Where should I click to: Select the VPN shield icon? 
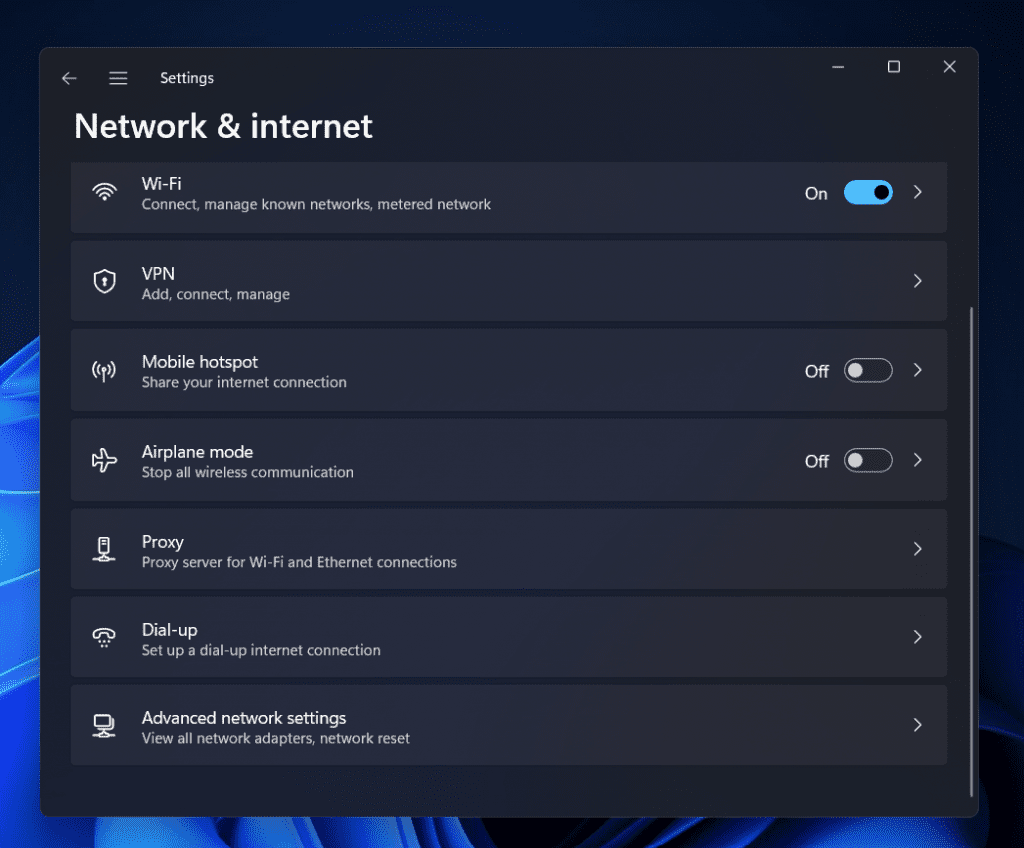[104, 281]
